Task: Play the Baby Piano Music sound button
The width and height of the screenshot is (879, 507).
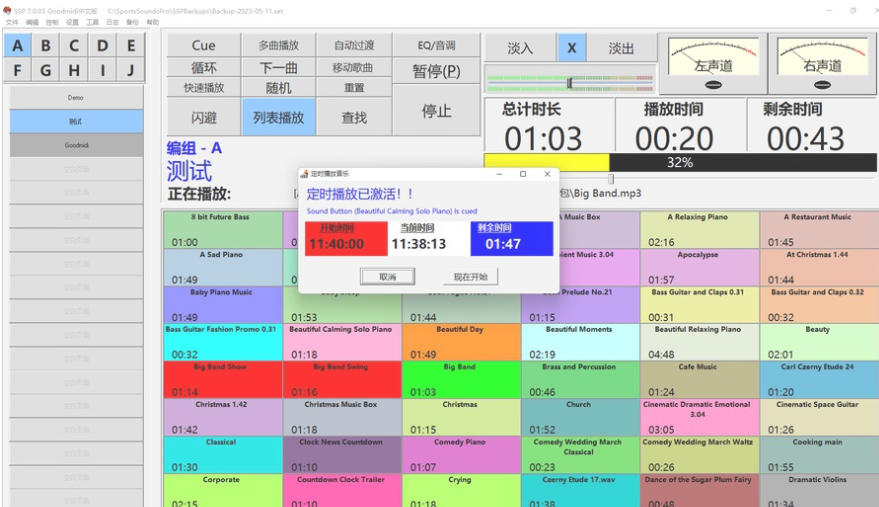Action: (x=223, y=305)
